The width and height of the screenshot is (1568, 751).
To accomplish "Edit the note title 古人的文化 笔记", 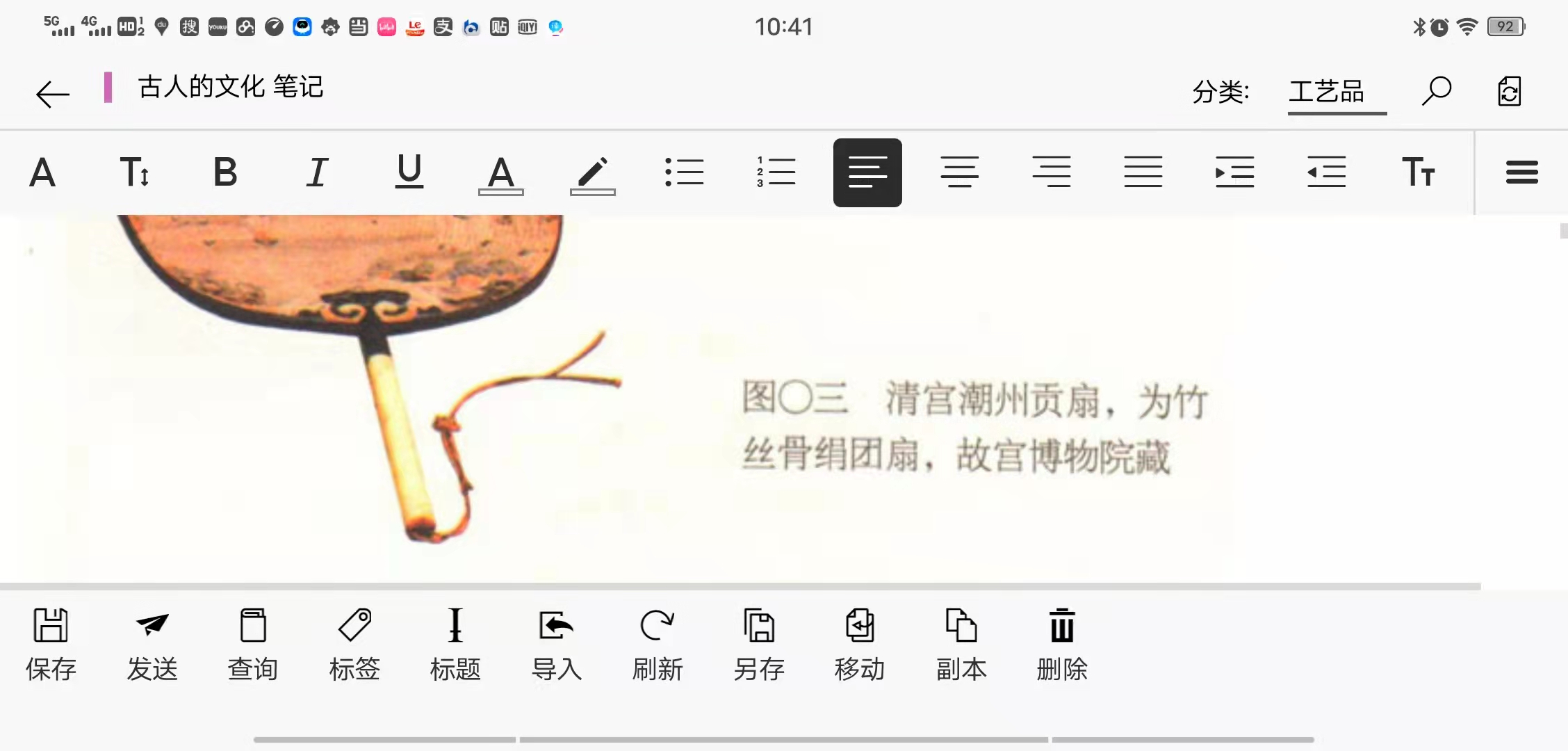I will tap(230, 88).
